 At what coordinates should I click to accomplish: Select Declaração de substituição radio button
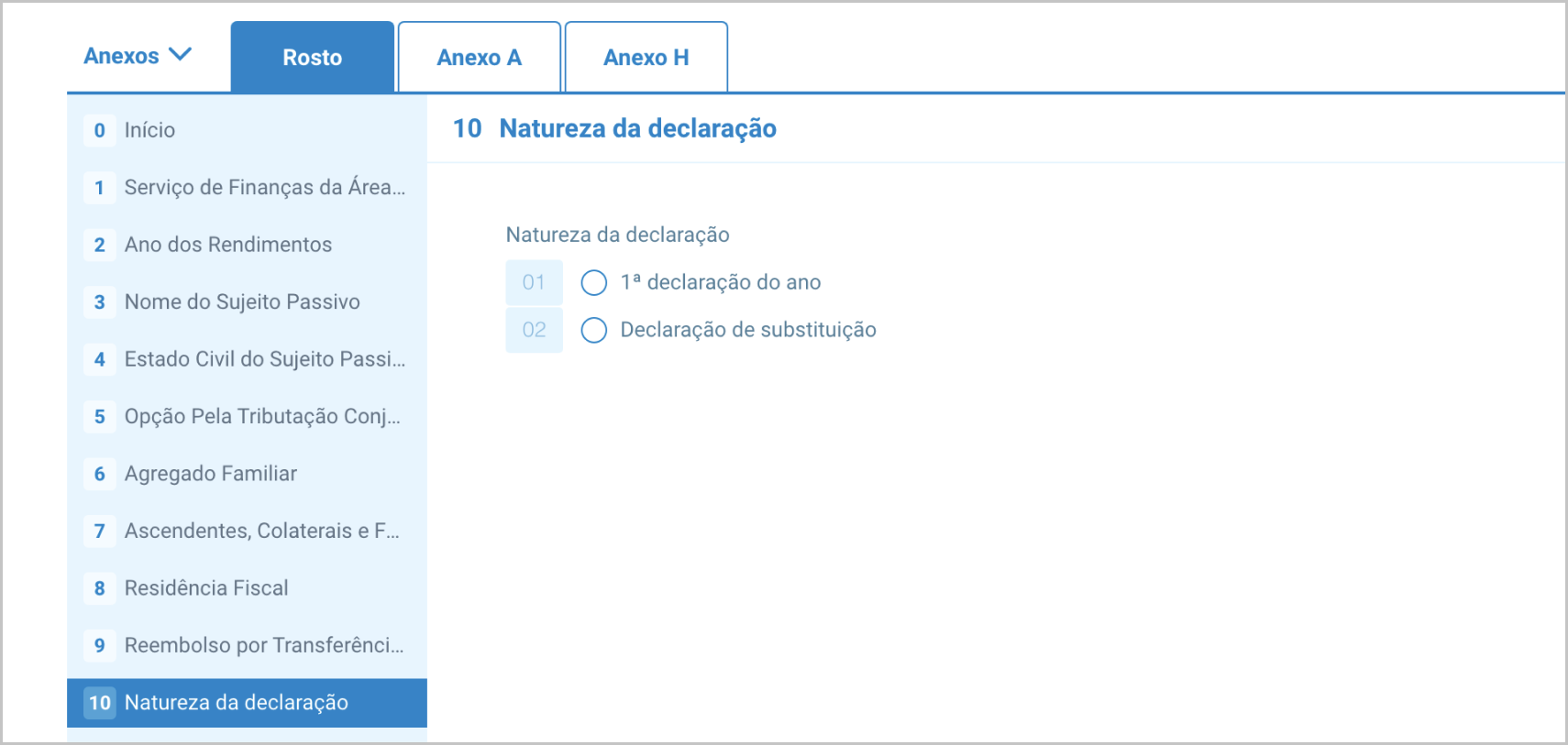[x=594, y=330]
